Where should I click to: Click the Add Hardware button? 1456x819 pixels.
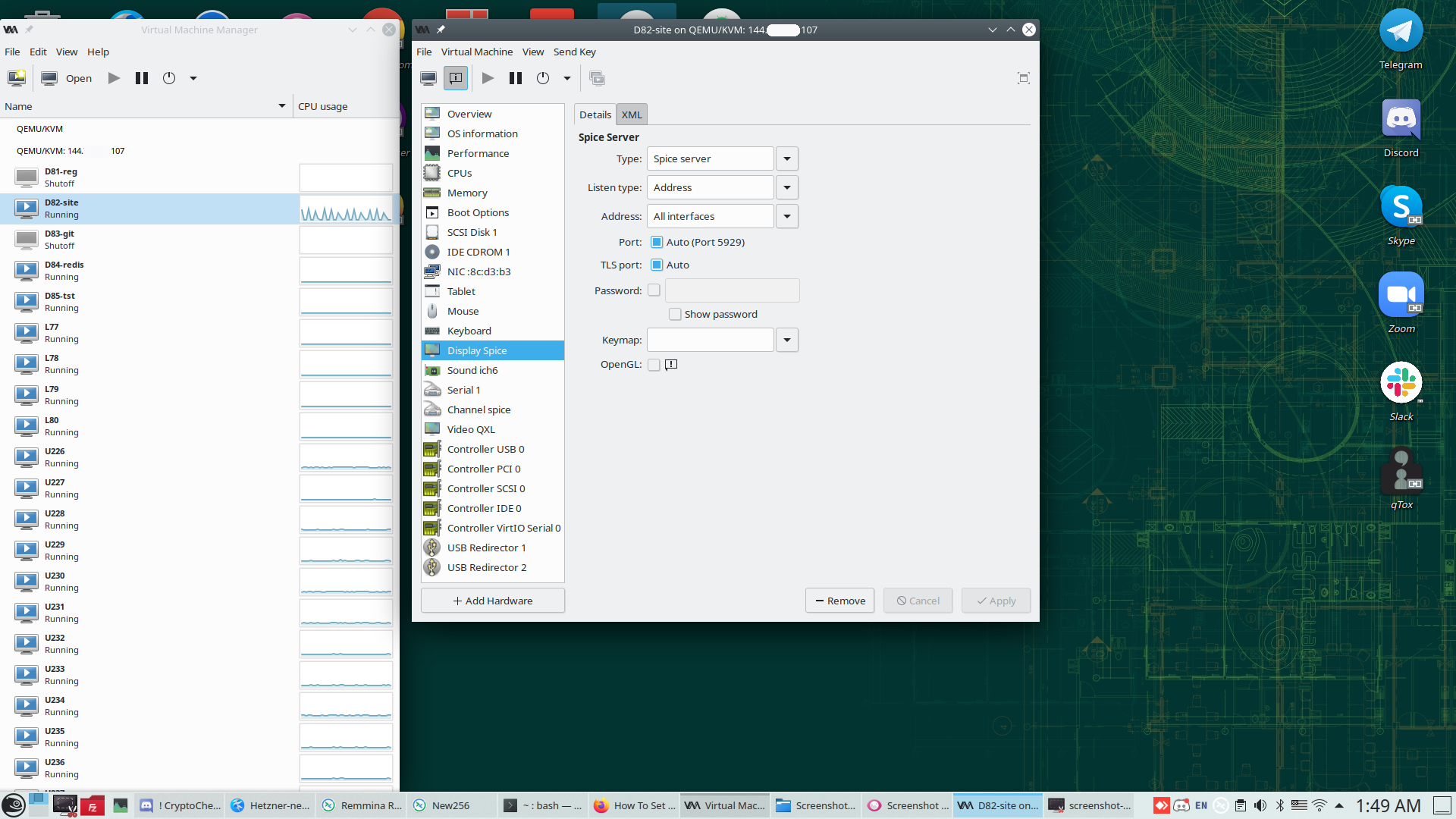493,601
